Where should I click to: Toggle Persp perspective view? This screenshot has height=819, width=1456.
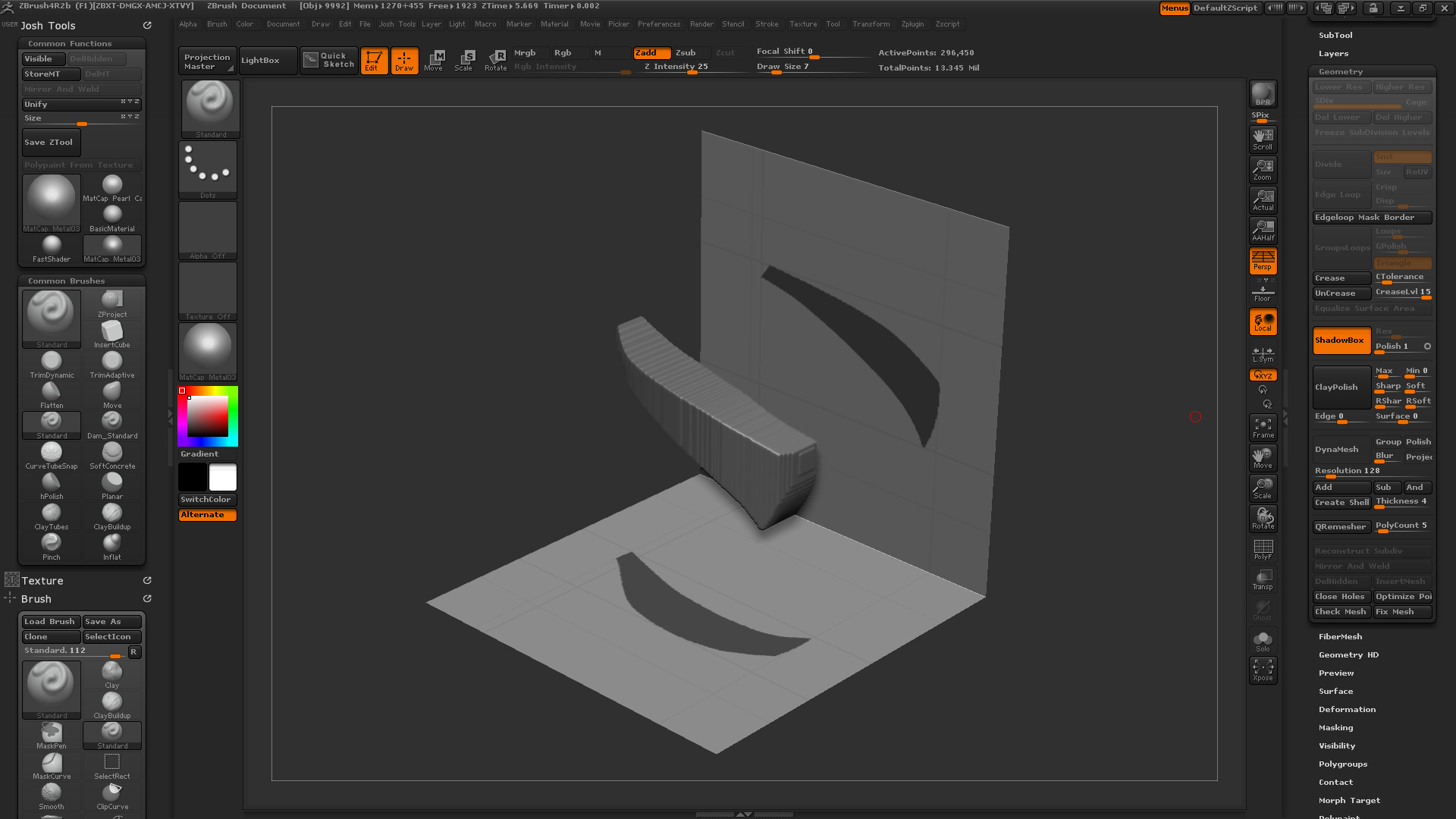pyautogui.click(x=1263, y=261)
